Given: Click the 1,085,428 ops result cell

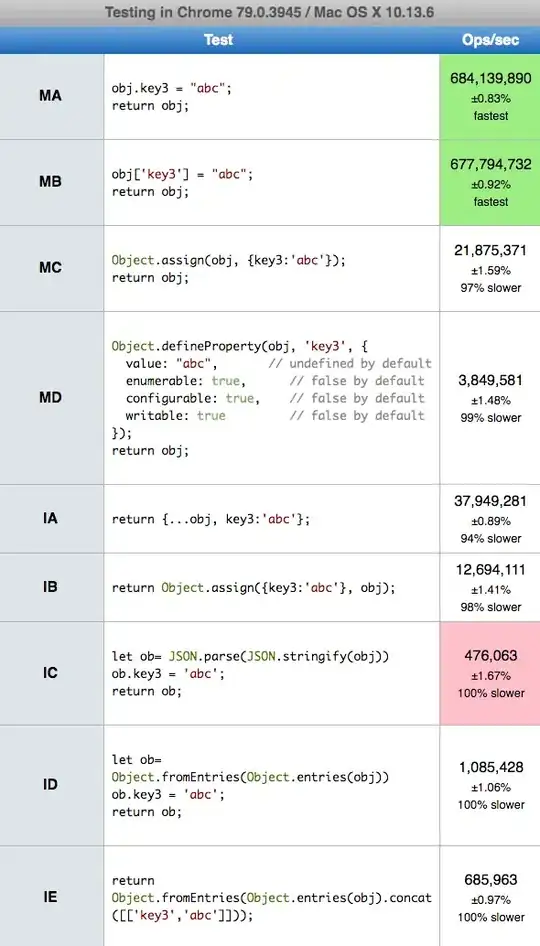Looking at the screenshot, I should click(x=490, y=785).
